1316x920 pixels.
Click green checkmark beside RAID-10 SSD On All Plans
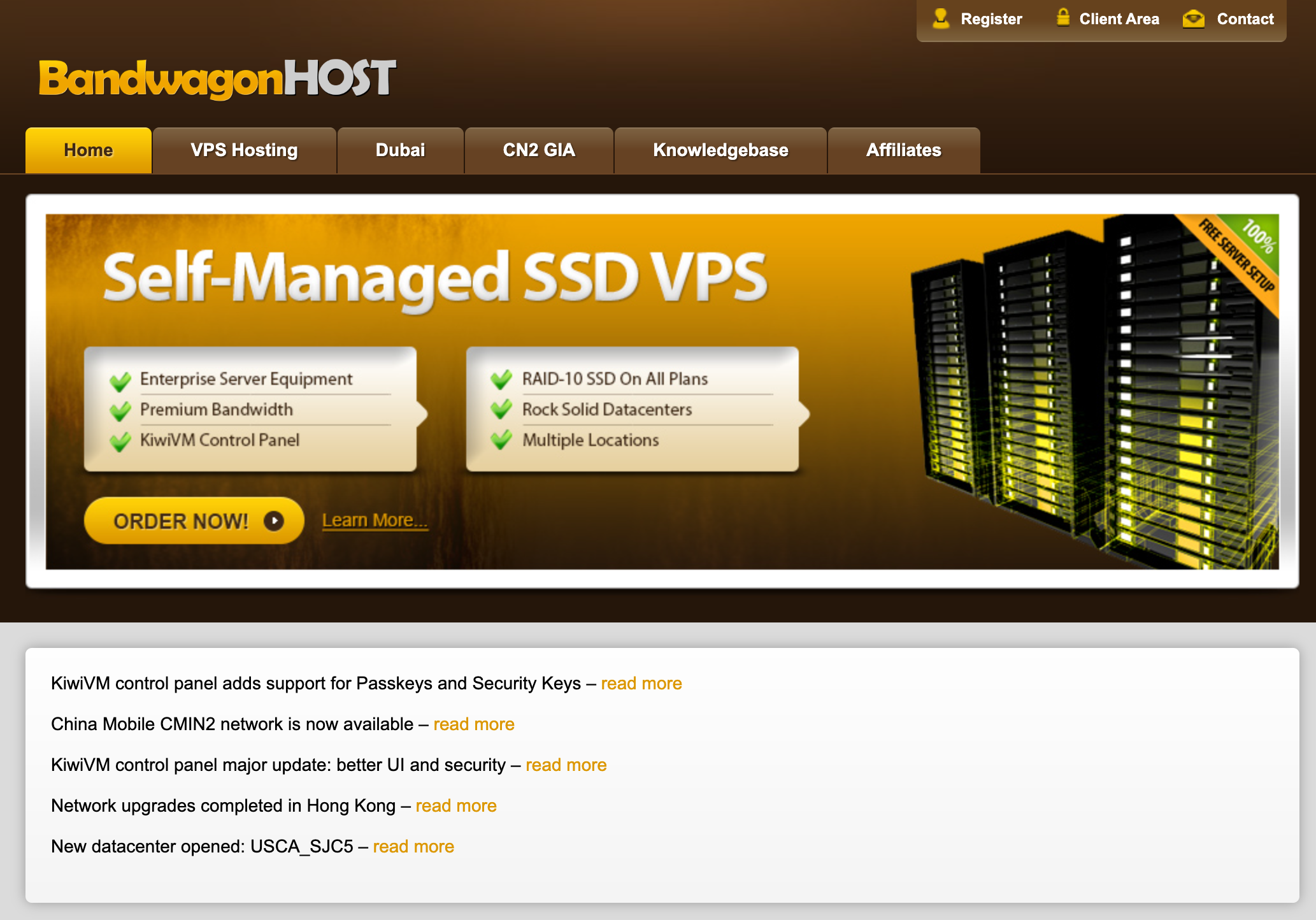pos(501,379)
